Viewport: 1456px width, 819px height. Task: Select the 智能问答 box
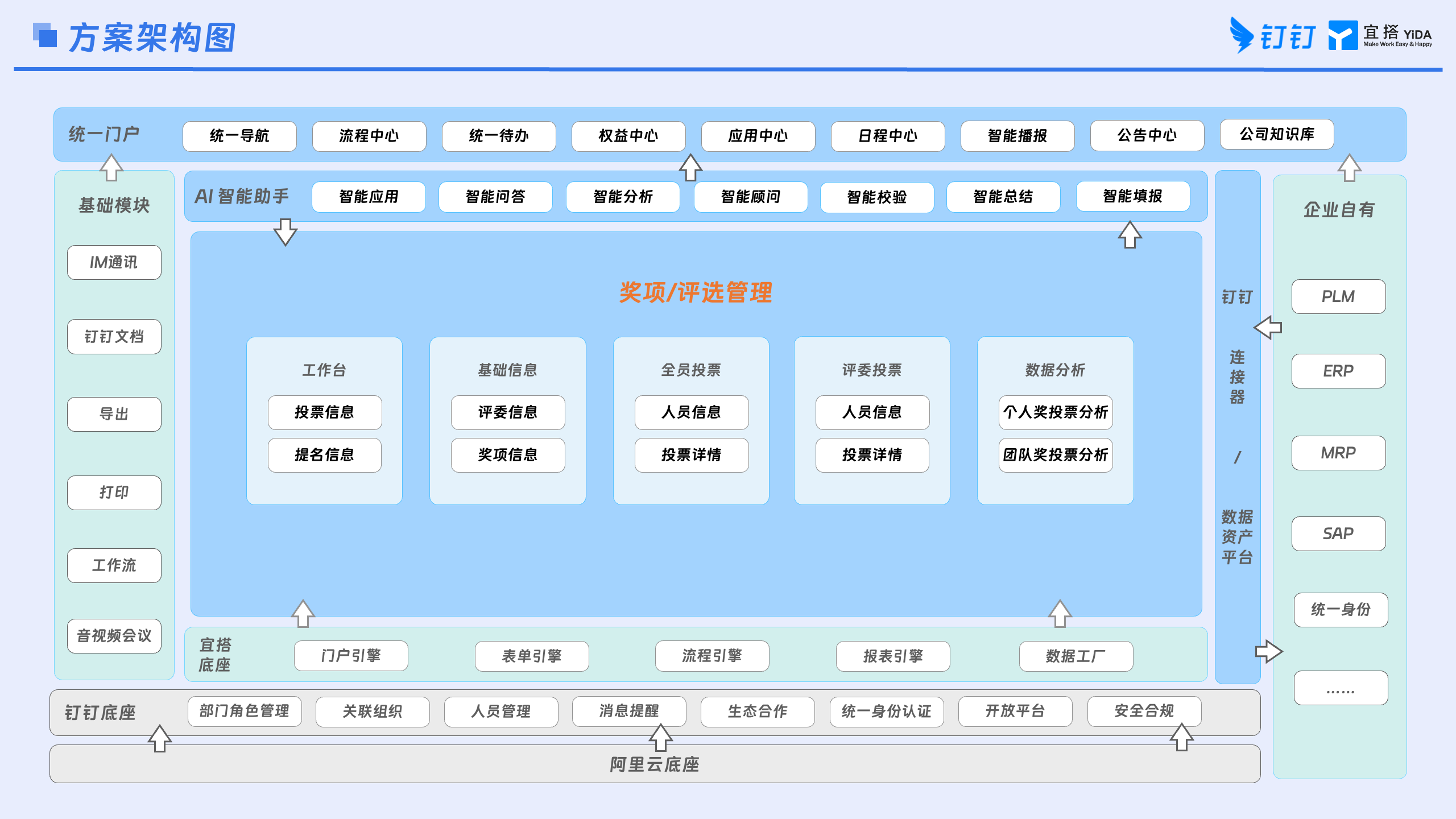coord(495,197)
